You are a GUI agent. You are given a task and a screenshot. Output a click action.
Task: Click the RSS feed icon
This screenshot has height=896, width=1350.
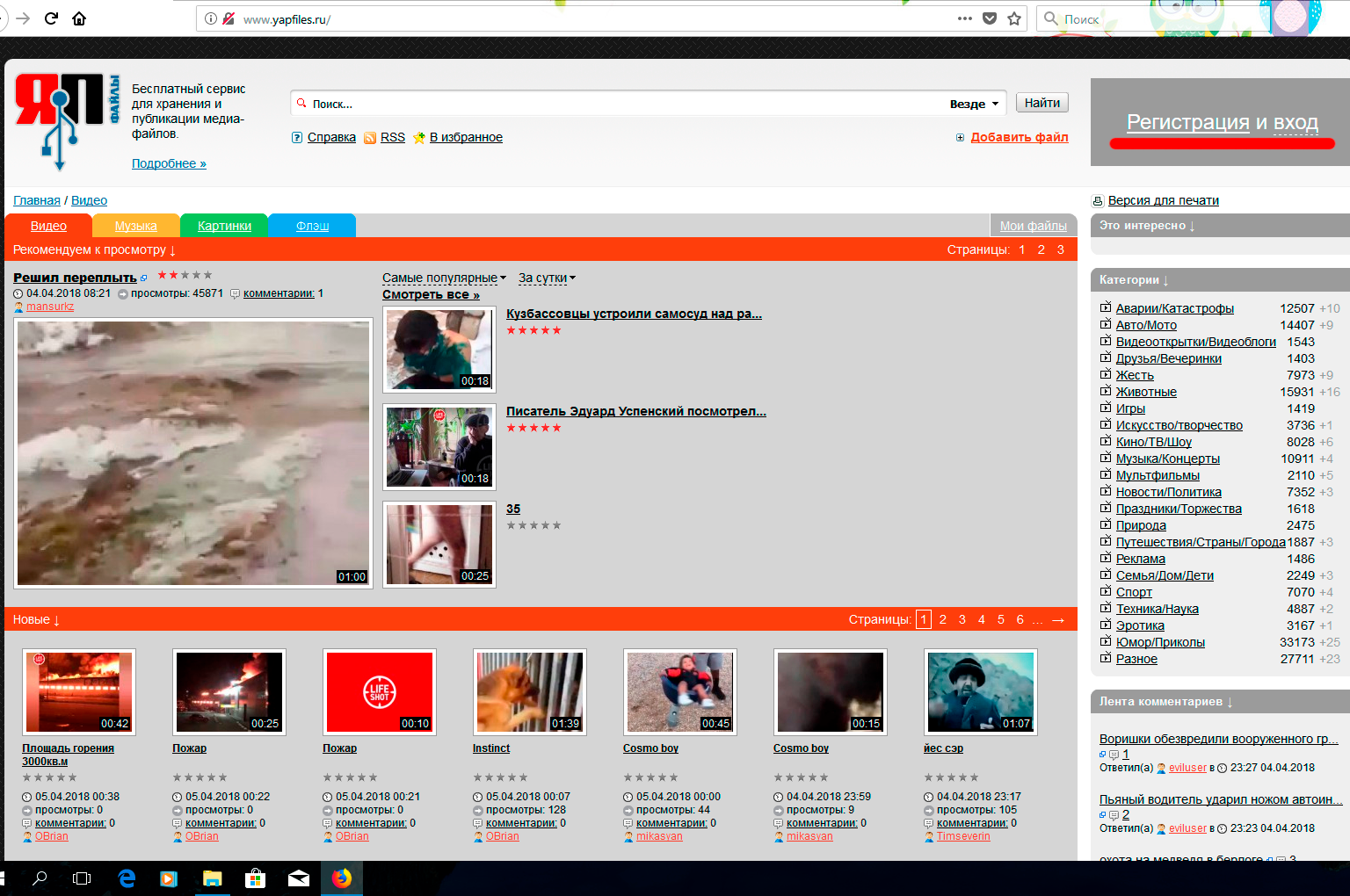coord(370,138)
